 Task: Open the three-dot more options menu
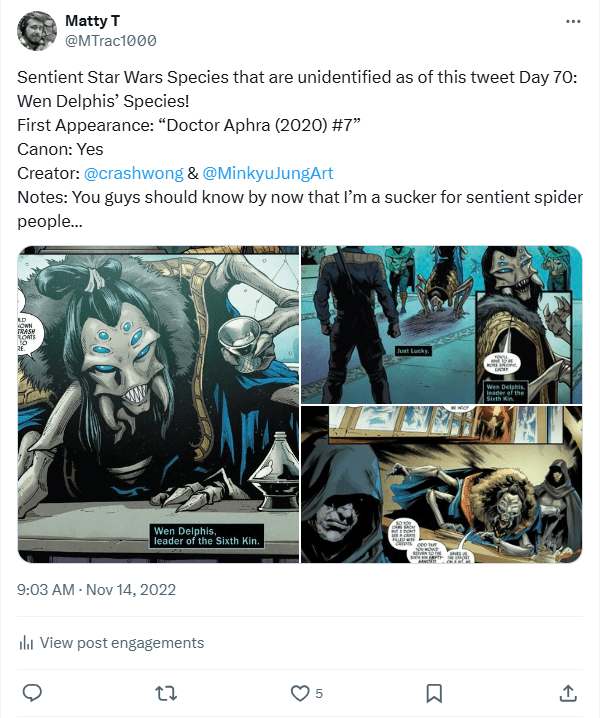572,21
